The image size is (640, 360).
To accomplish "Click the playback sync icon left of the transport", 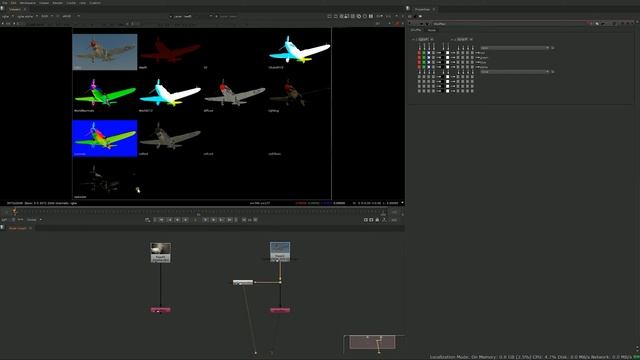I will (x=147, y=220).
